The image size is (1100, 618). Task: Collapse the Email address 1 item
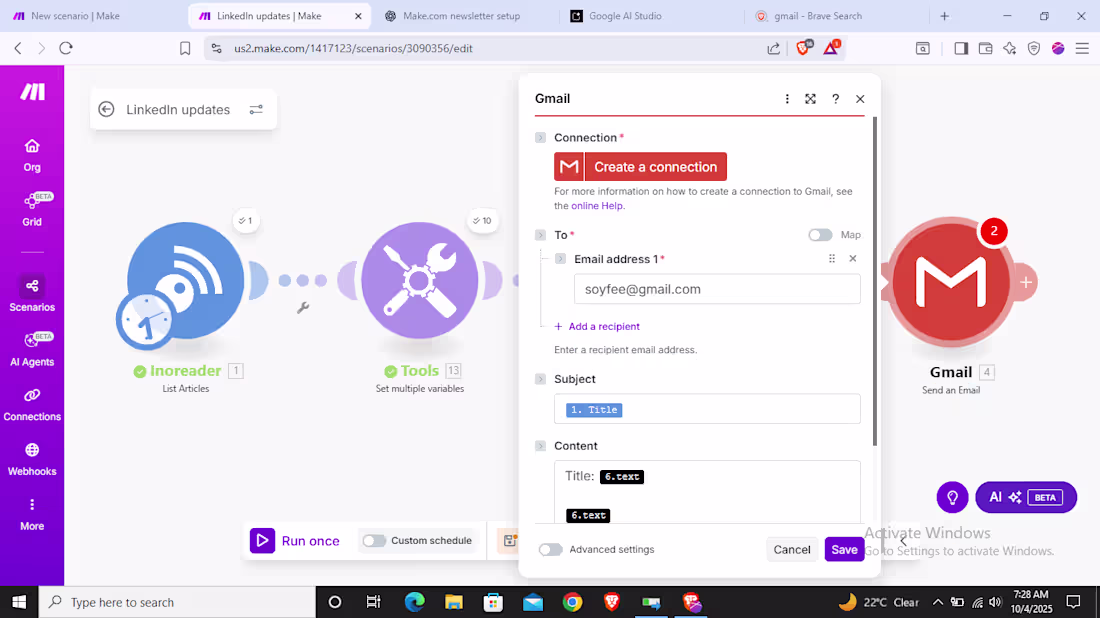[560, 258]
